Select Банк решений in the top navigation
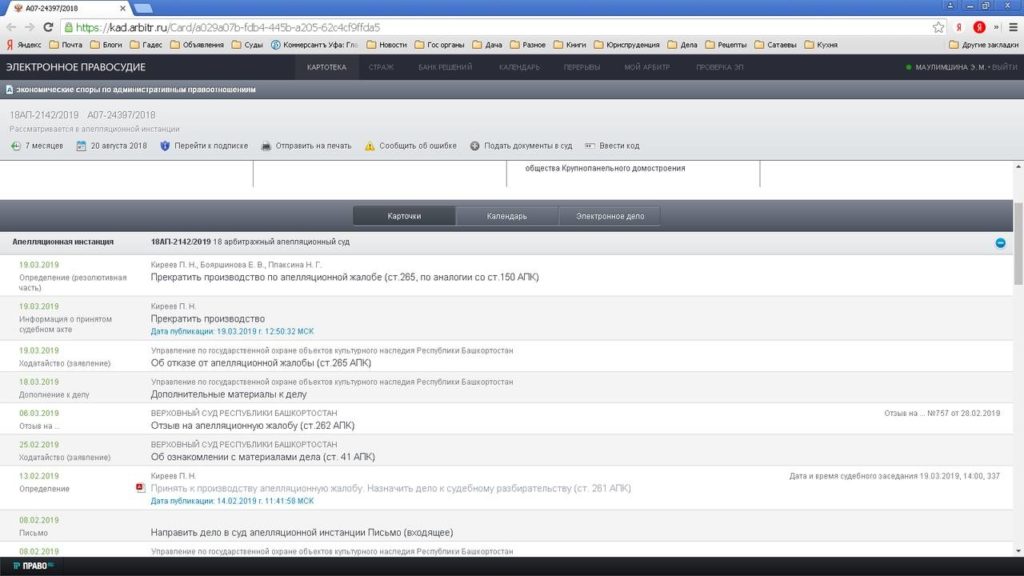1024x576 pixels. pyautogui.click(x=445, y=67)
